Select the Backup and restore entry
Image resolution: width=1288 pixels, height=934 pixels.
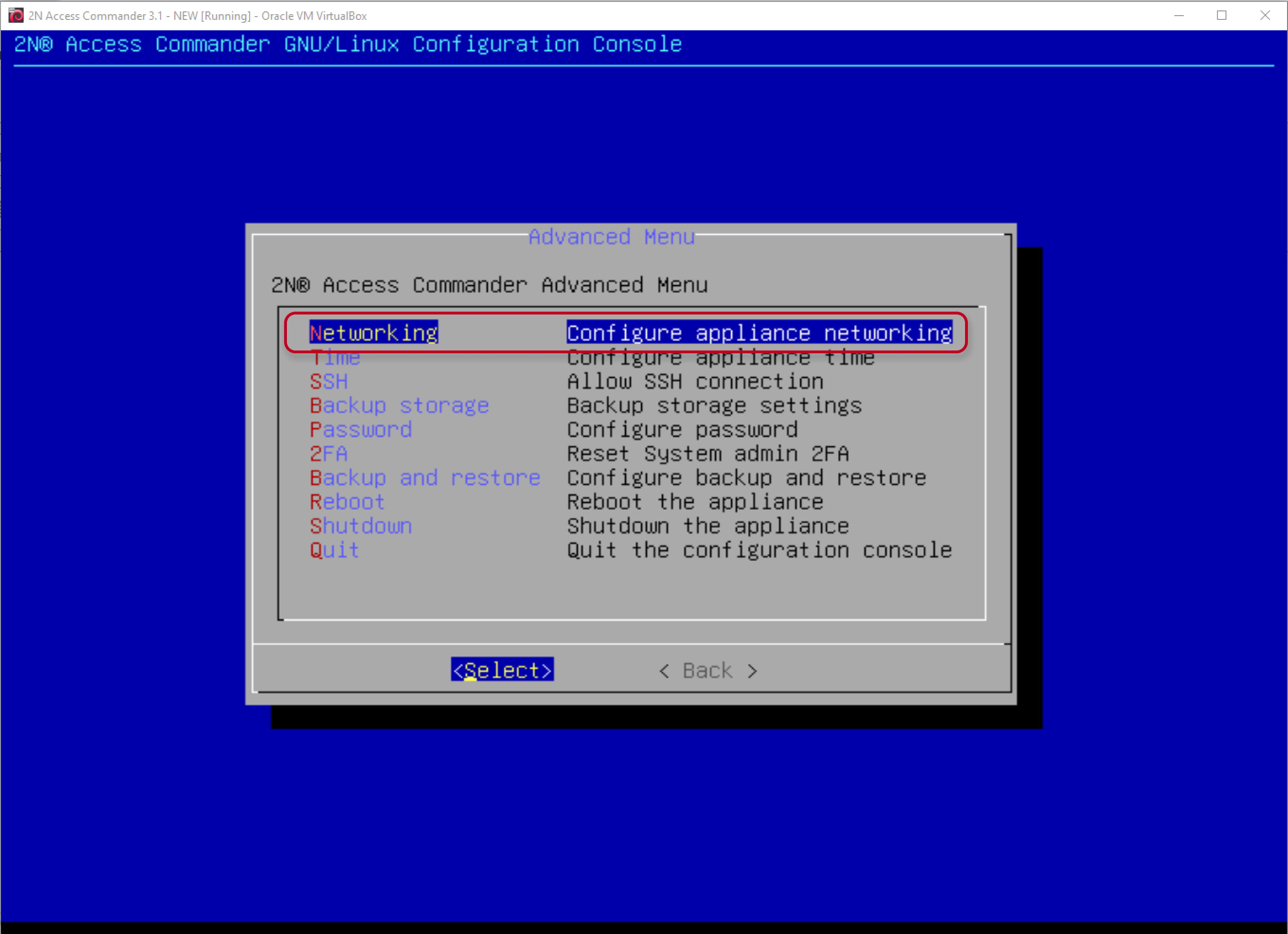coord(425,478)
